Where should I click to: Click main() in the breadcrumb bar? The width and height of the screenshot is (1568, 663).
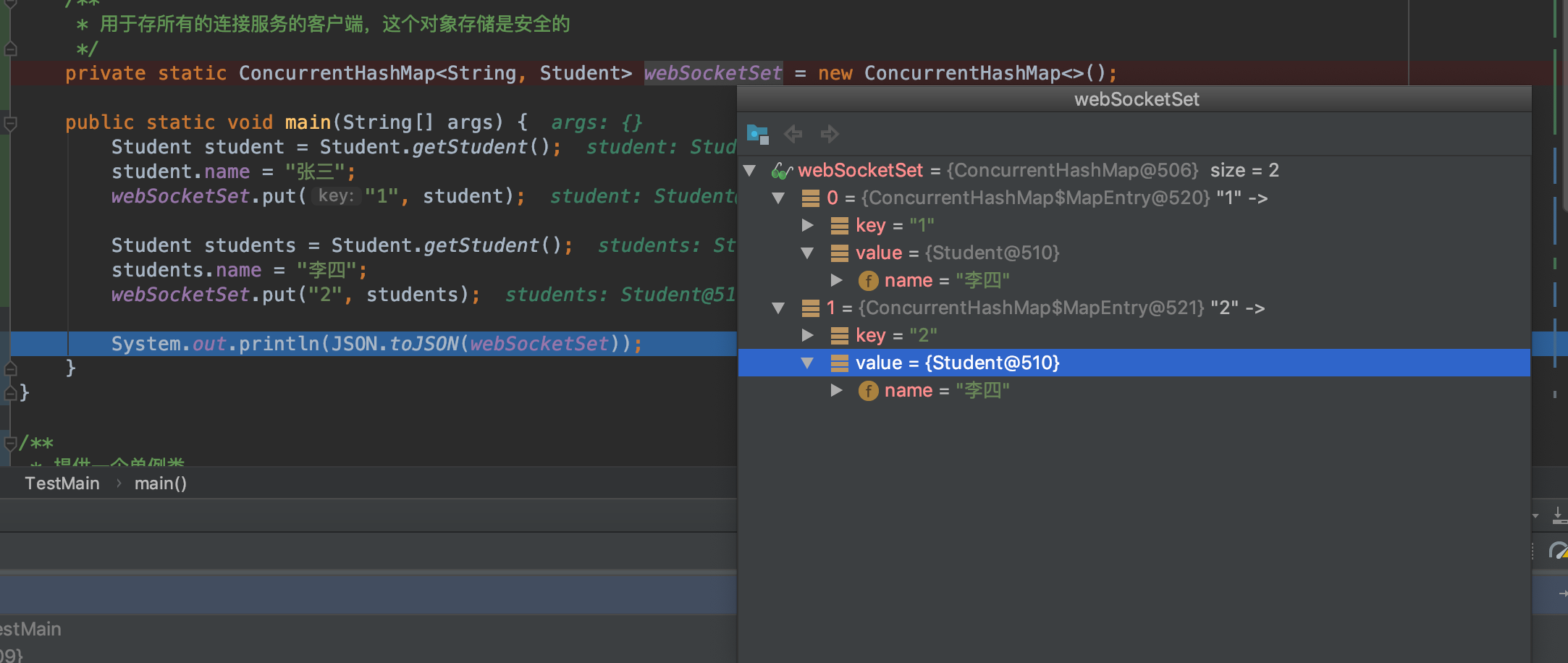pos(161,483)
